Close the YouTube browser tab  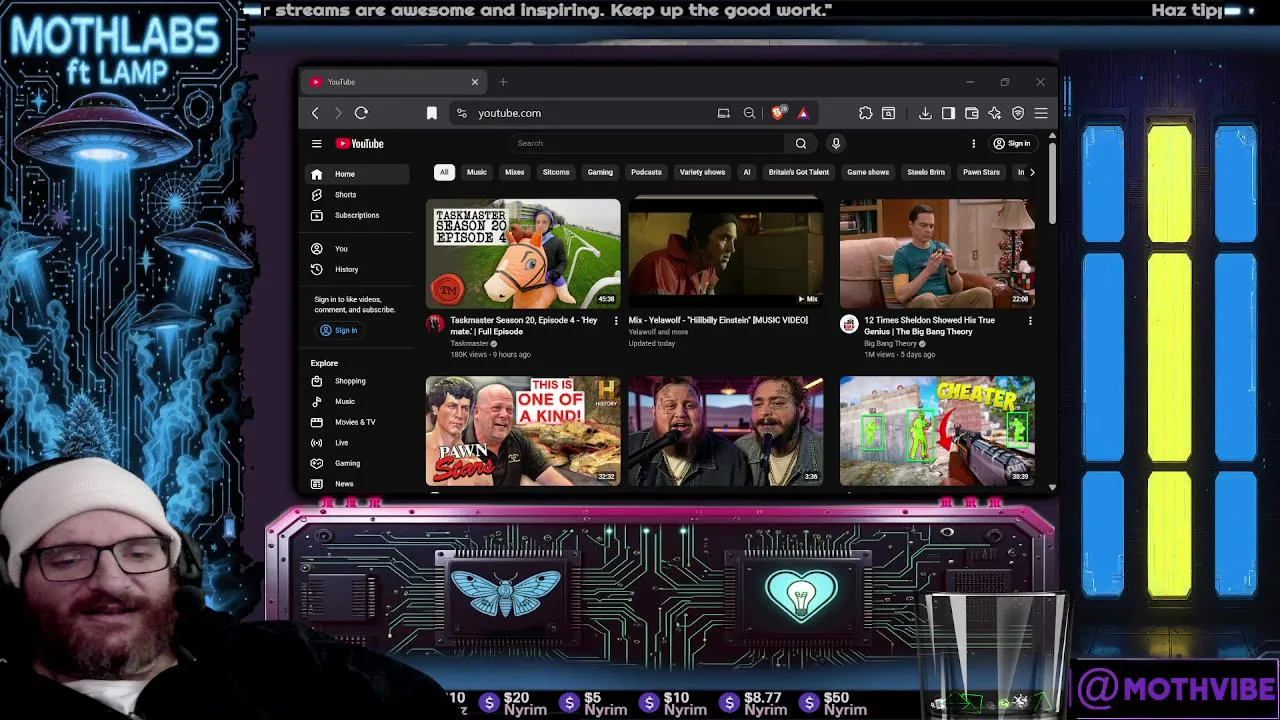[475, 82]
